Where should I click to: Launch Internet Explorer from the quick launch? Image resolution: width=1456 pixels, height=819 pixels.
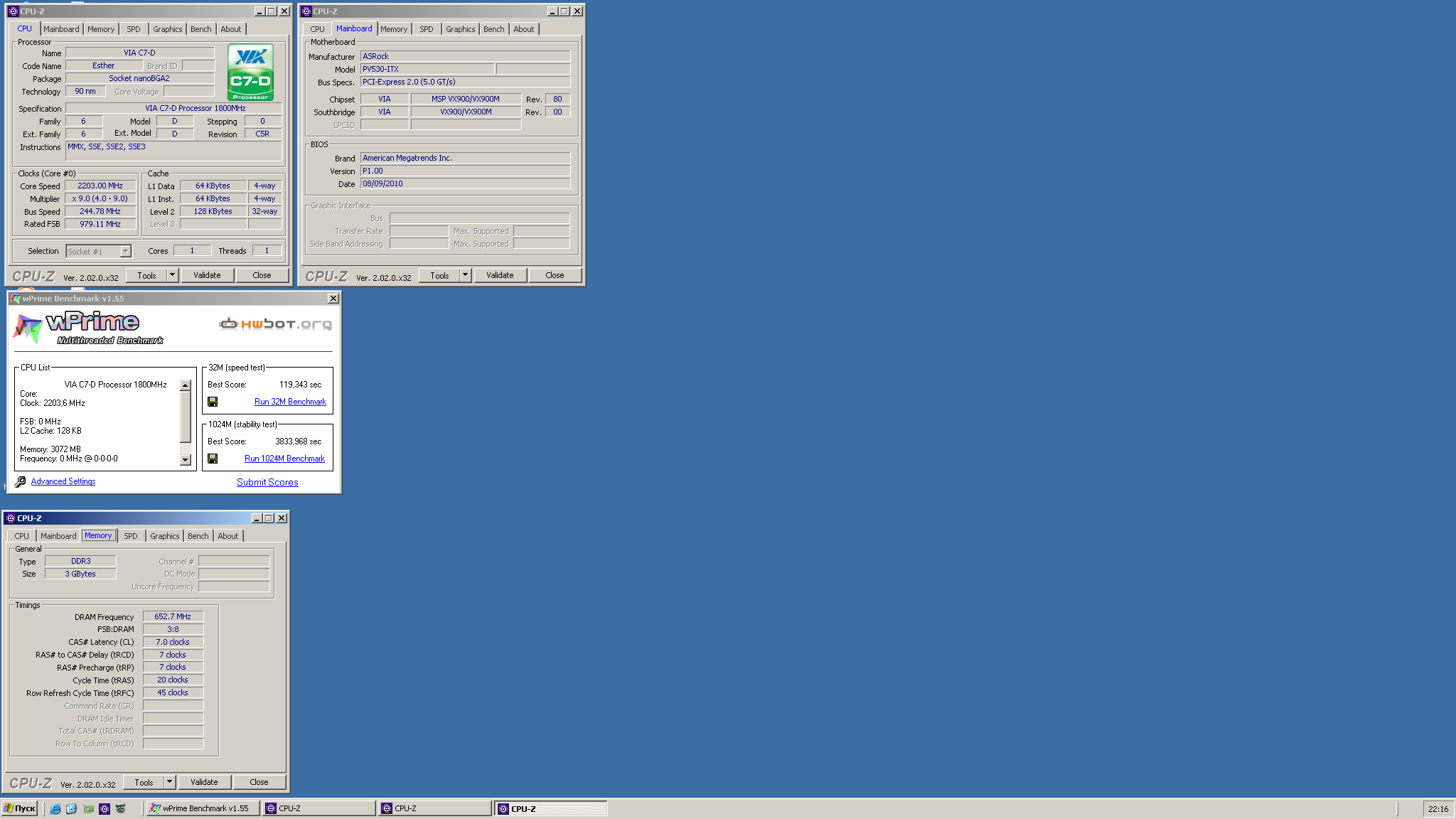[x=55, y=808]
